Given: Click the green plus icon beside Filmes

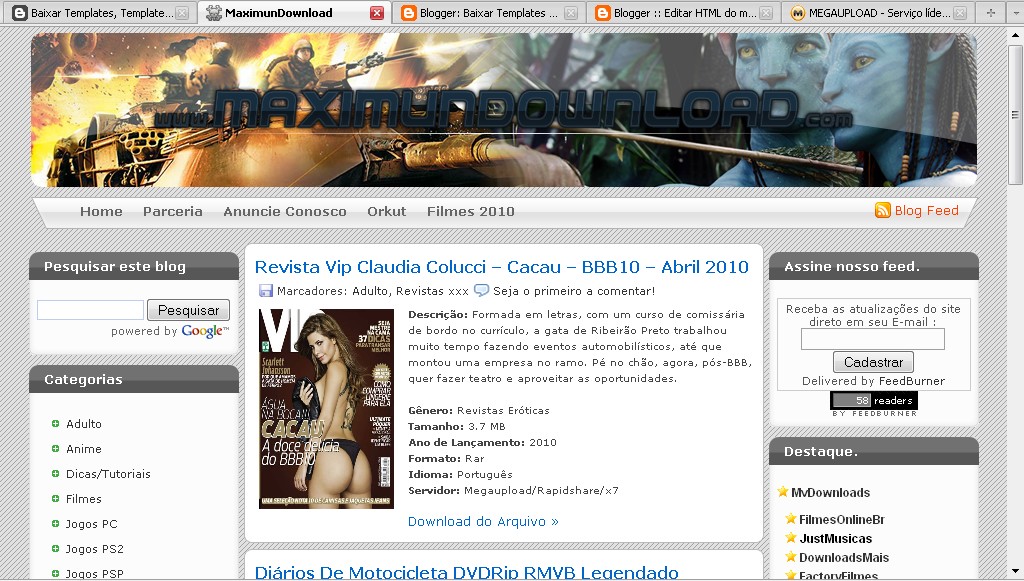Looking at the screenshot, I should pyautogui.click(x=56, y=498).
